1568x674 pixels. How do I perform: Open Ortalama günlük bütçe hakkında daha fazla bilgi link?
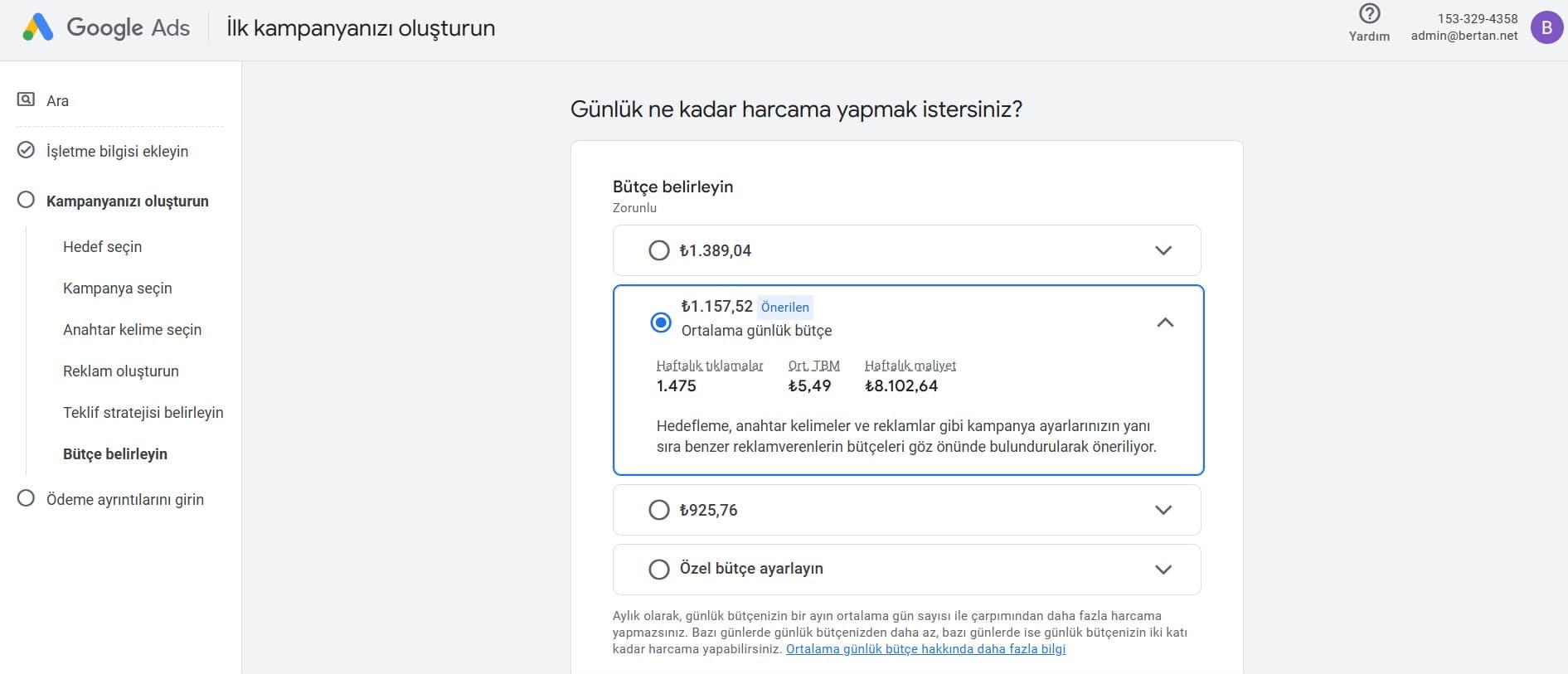click(925, 649)
